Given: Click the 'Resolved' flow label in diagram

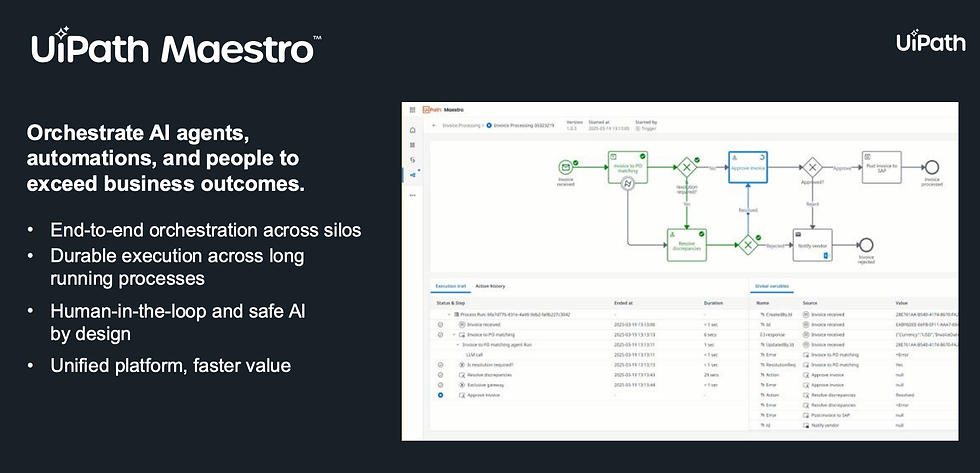Looking at the screenshot, I should [748, 211].
